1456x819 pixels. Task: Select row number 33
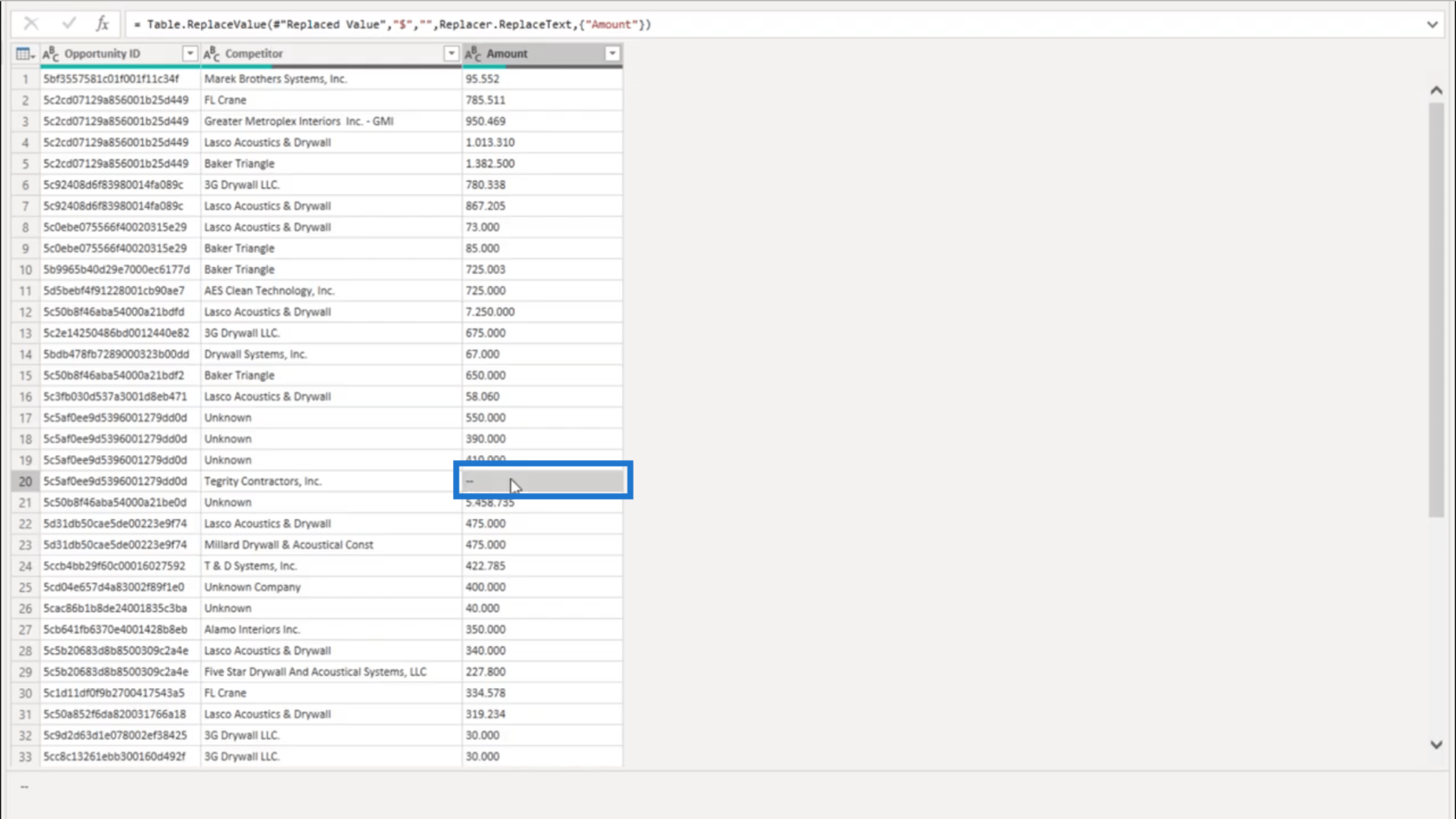click(x=25, y=757)
